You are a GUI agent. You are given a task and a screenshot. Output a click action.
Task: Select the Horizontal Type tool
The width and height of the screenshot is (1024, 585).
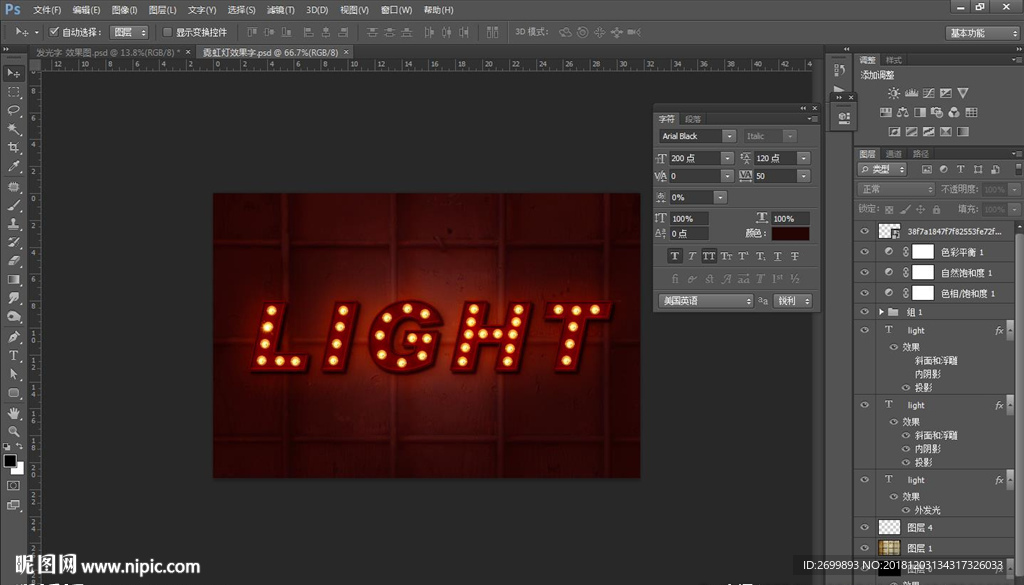14,355
